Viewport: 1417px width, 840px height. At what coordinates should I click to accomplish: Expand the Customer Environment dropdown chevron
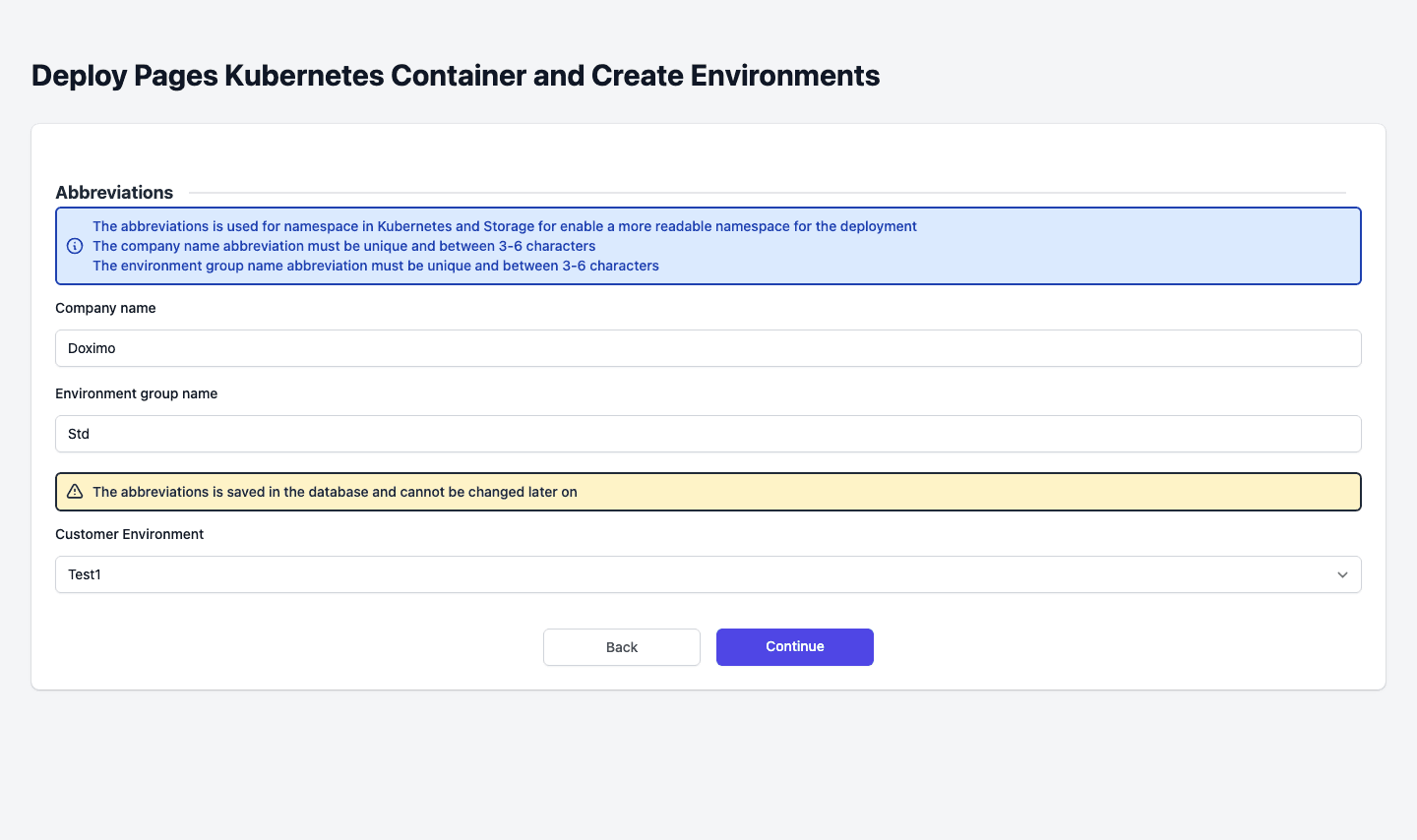(x=1342, y=574)
